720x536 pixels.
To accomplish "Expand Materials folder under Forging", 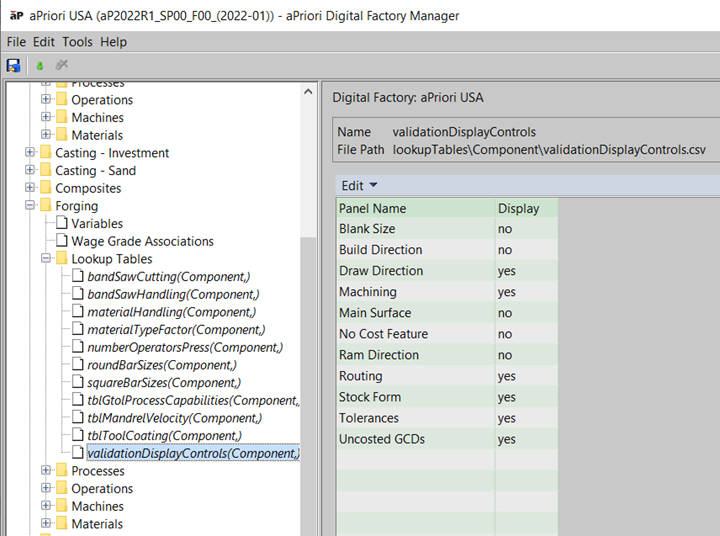I will pos(45,524).
